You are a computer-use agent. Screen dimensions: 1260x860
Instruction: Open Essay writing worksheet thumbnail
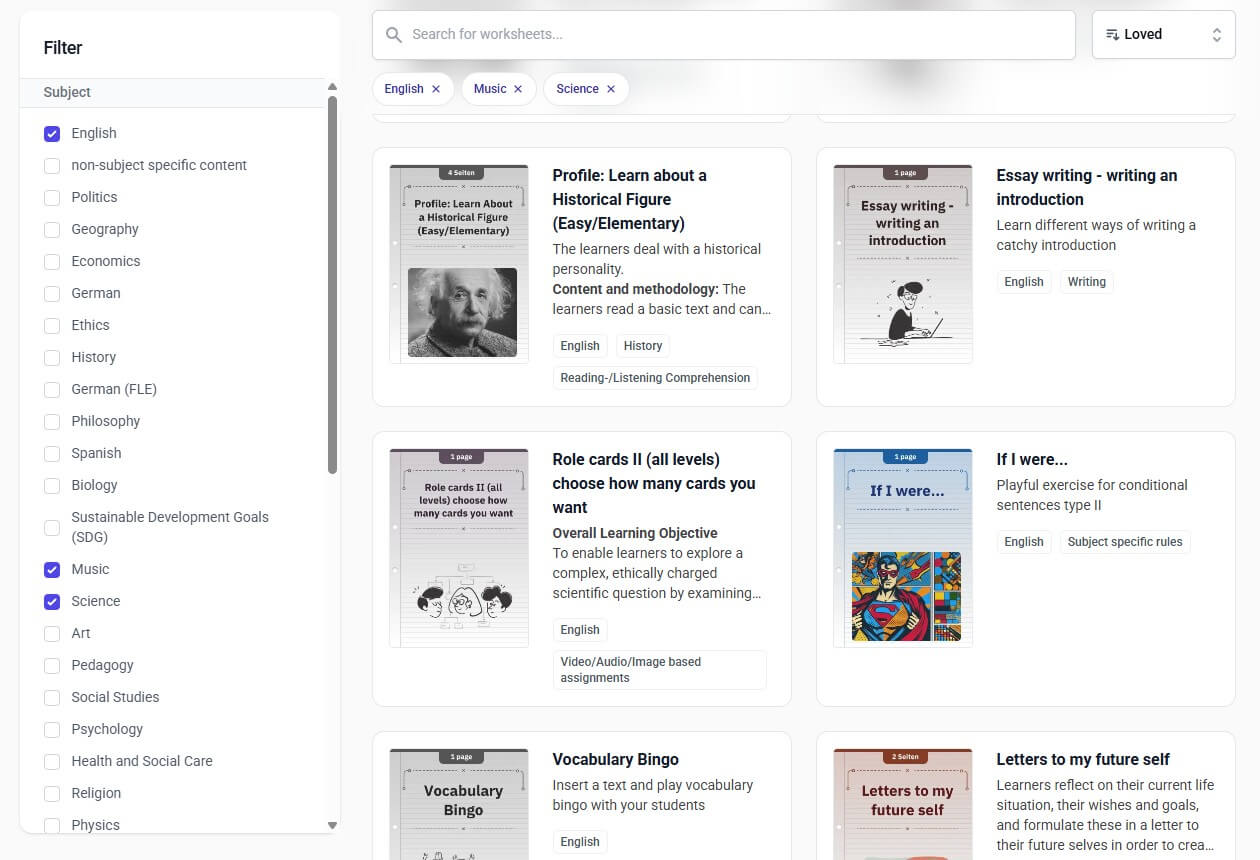click(x=903, y=264)
